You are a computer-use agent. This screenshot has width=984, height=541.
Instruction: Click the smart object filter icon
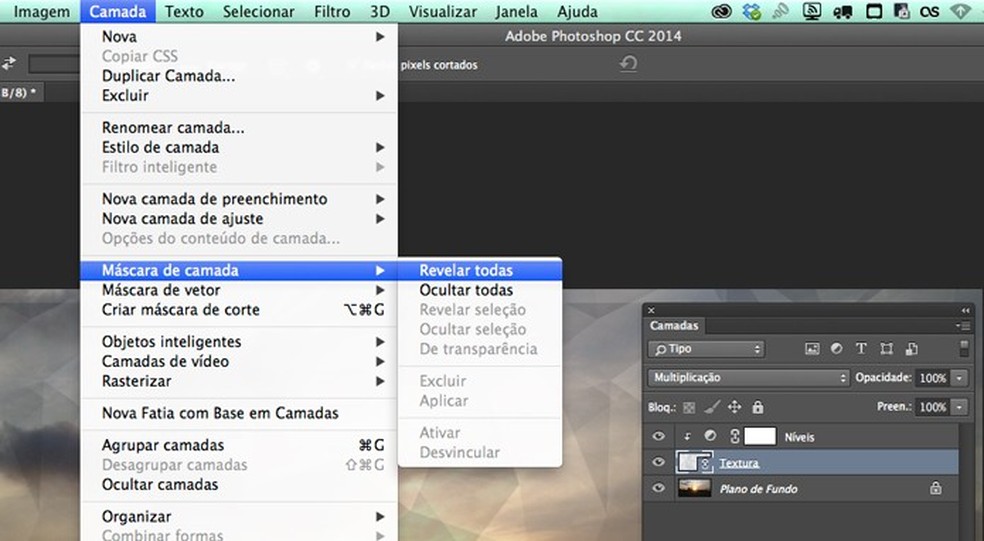click(x=911, y=349)
